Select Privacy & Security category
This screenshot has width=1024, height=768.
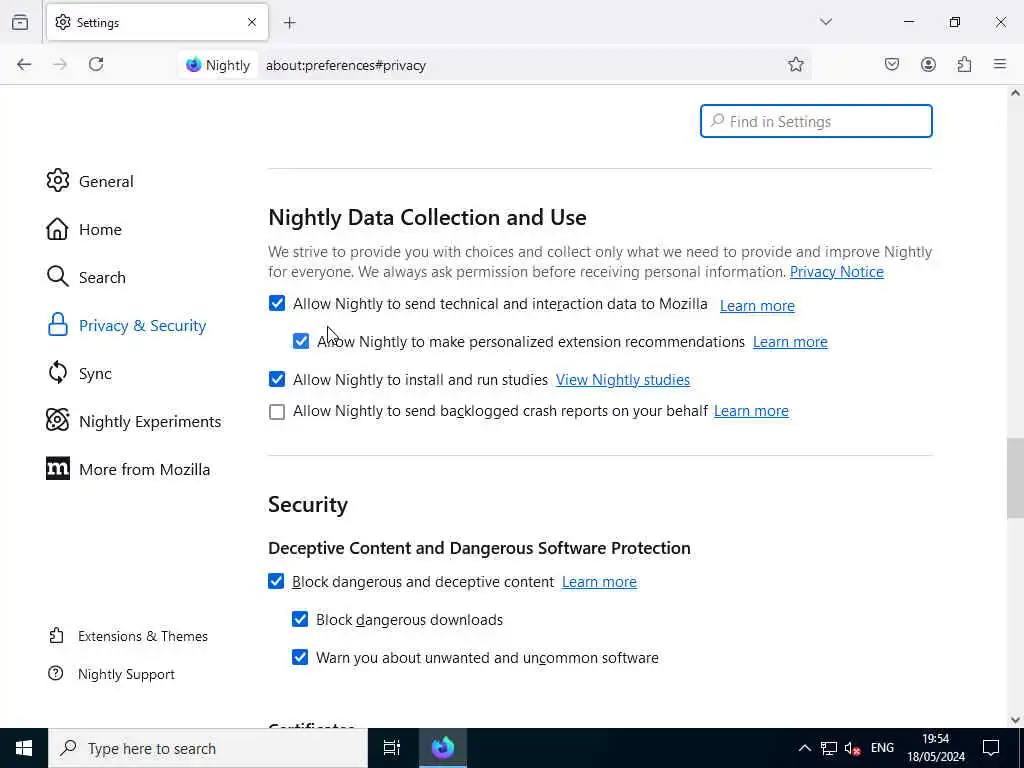(127, 325)
